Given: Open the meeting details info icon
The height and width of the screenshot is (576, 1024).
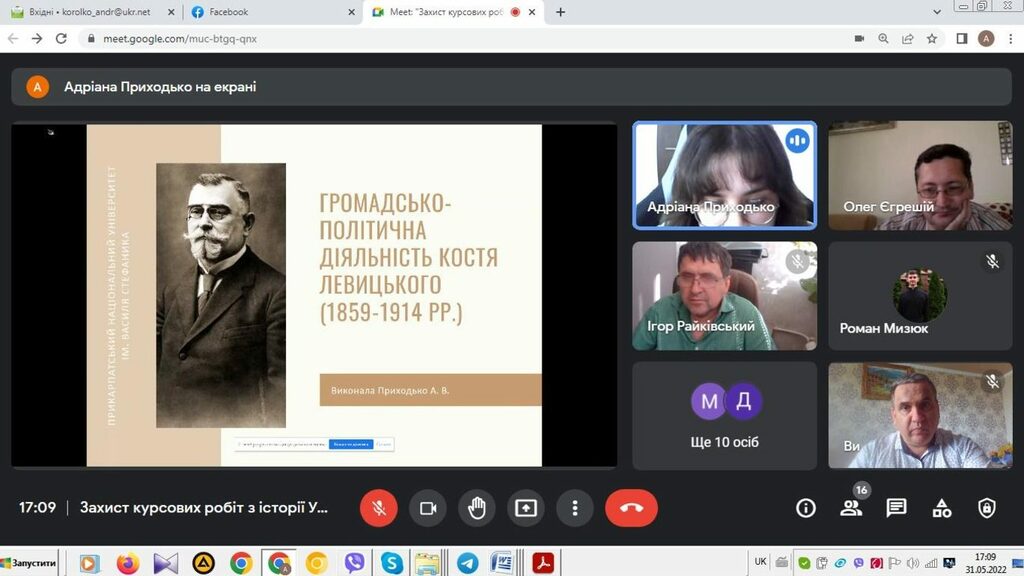Looking at the screenshot, I should point(806,508).
